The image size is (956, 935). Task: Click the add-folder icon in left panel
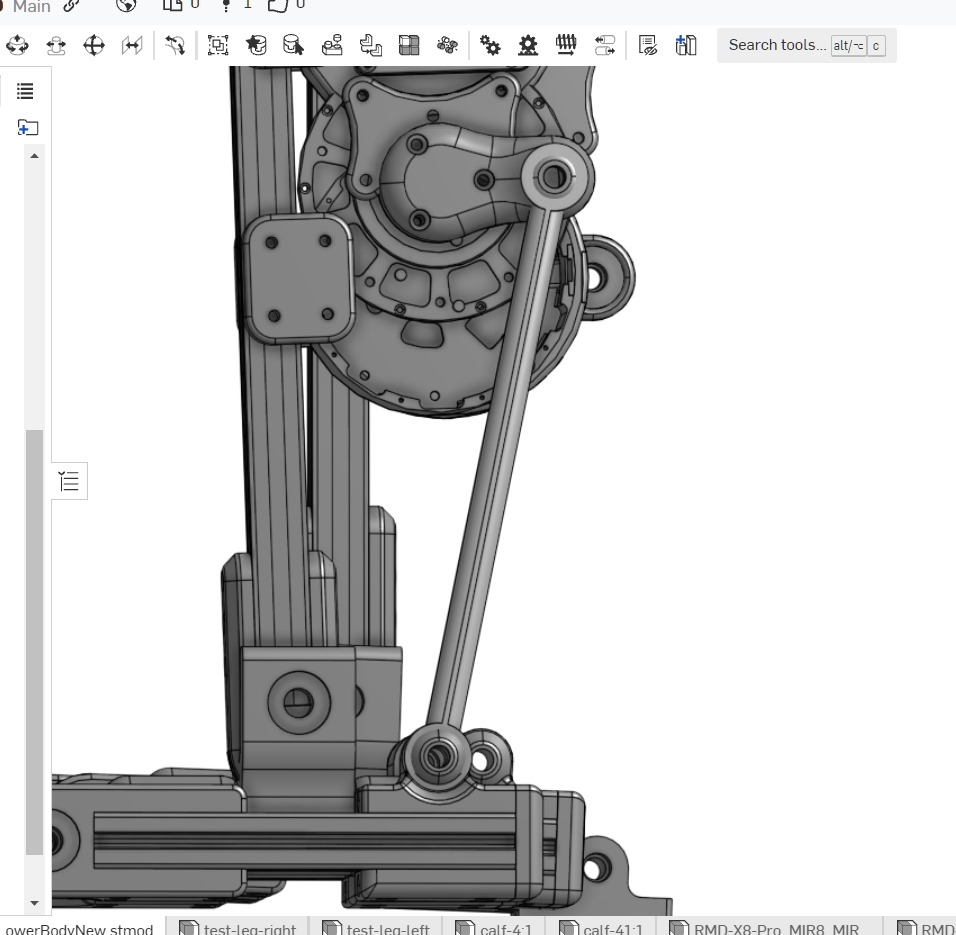click(x=28, y=128)
